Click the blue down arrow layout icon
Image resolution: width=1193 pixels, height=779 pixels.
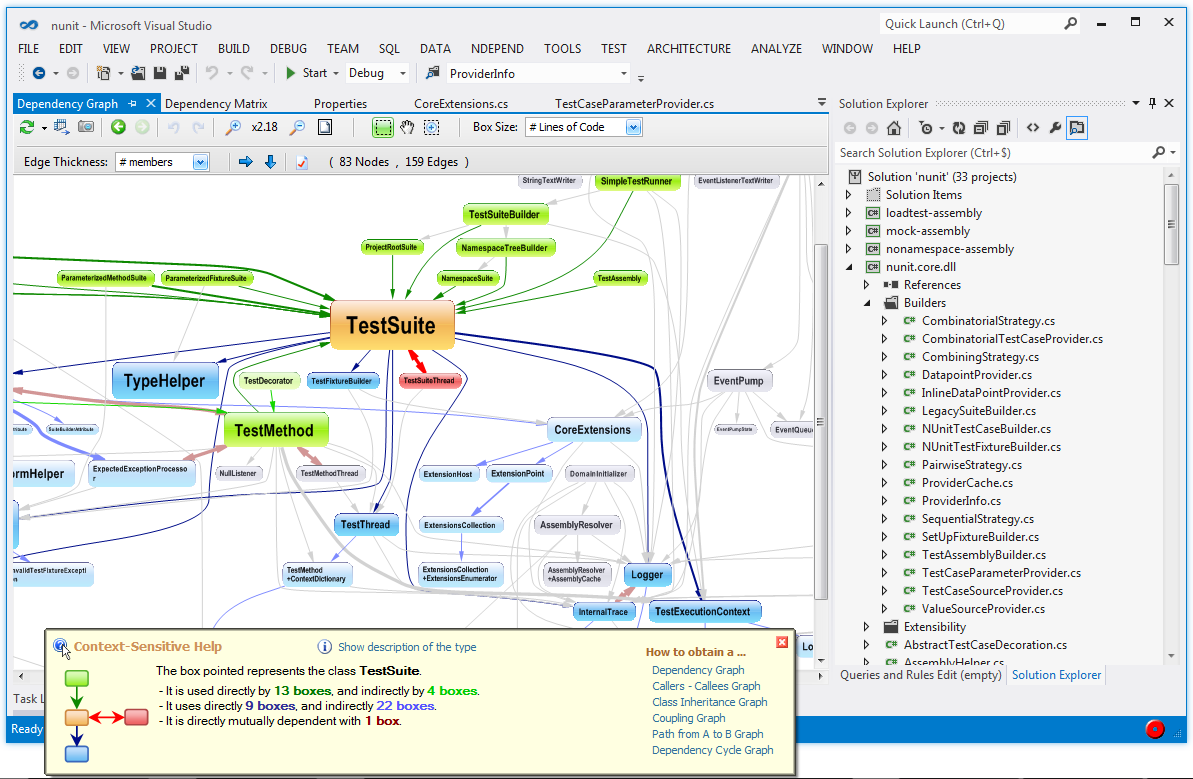click(x=270, y=162)
